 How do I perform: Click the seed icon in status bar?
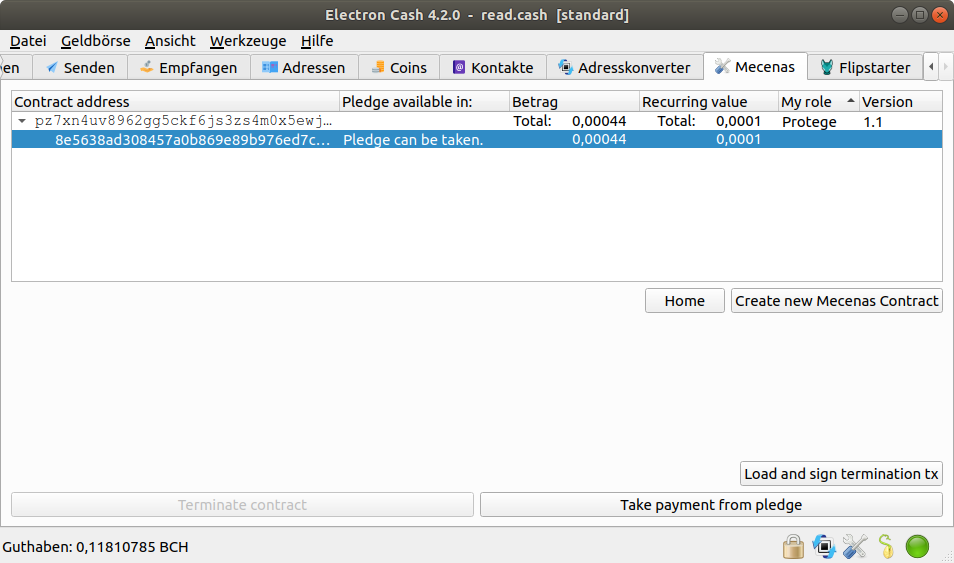[x=886, y=547]
